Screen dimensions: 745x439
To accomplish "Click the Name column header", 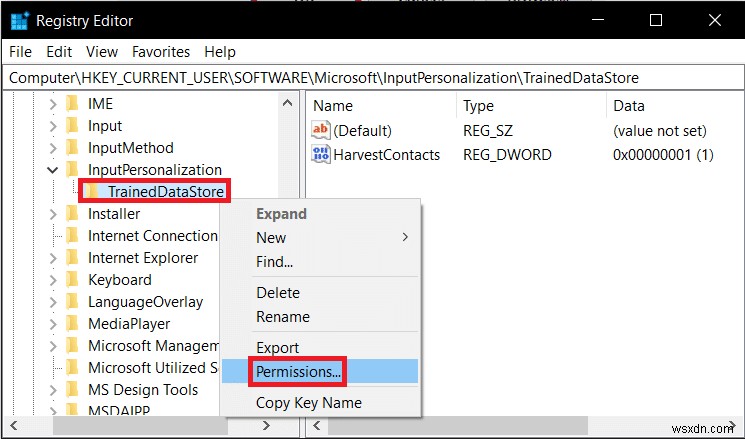I will click(x=382, y=105).
